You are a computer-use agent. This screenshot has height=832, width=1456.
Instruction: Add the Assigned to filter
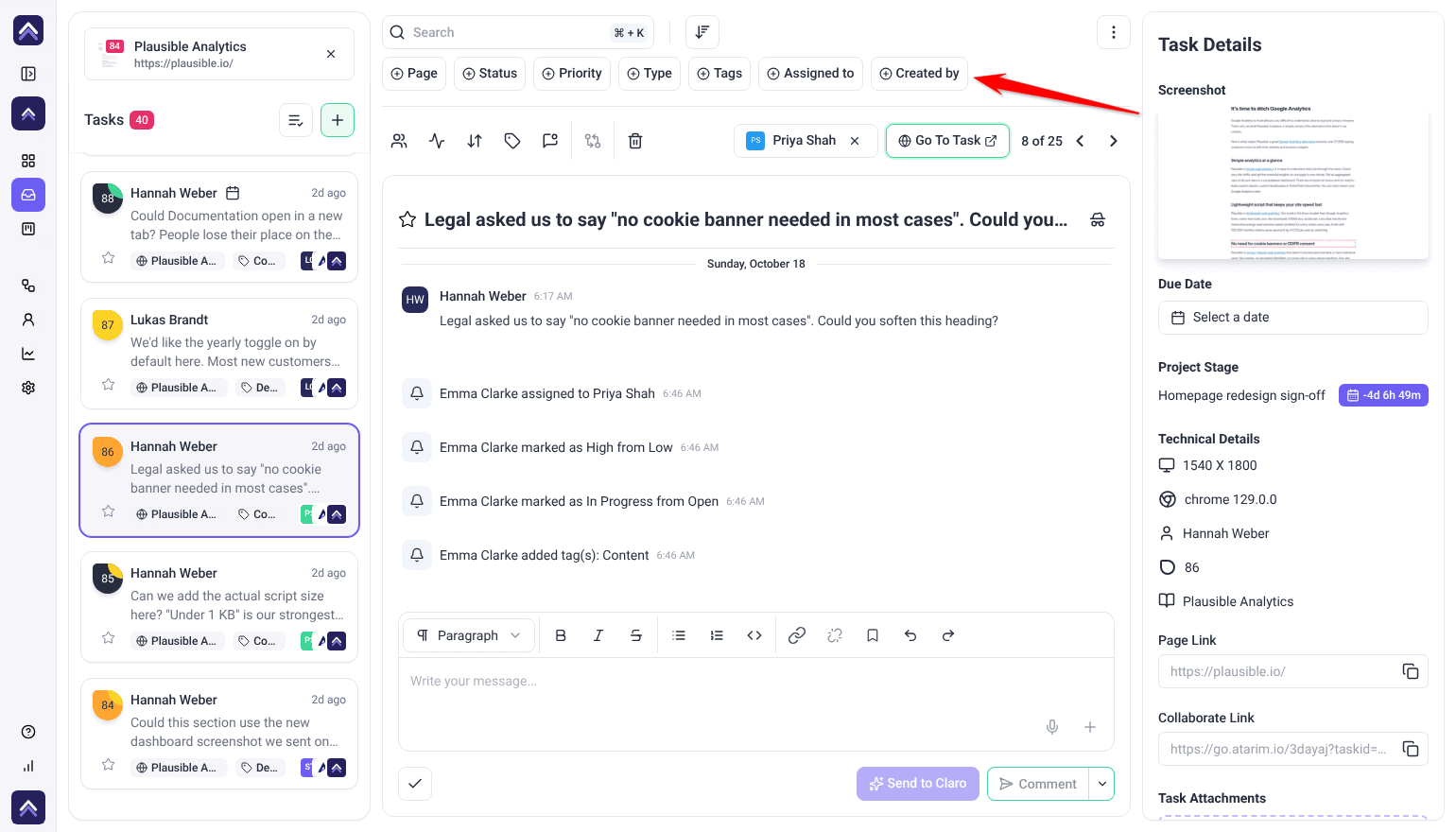(x=810, y=73)
